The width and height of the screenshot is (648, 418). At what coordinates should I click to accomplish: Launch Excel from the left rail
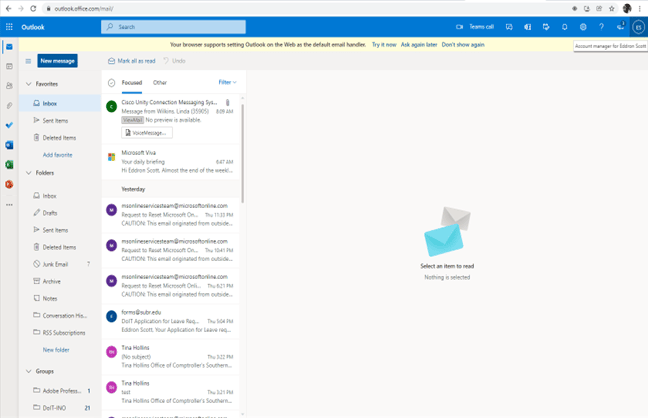point(9,165)
